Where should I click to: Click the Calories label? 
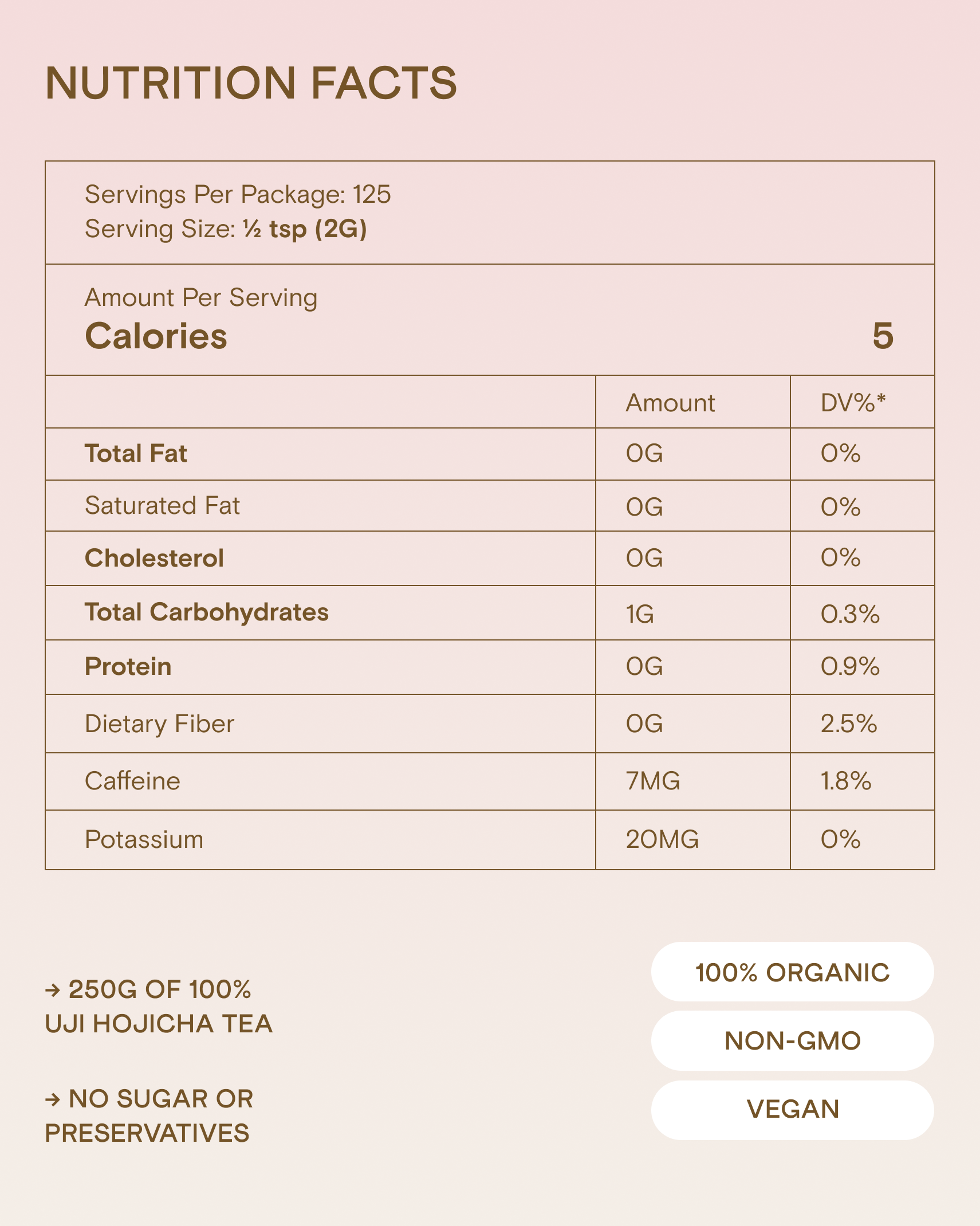(156, 336)
